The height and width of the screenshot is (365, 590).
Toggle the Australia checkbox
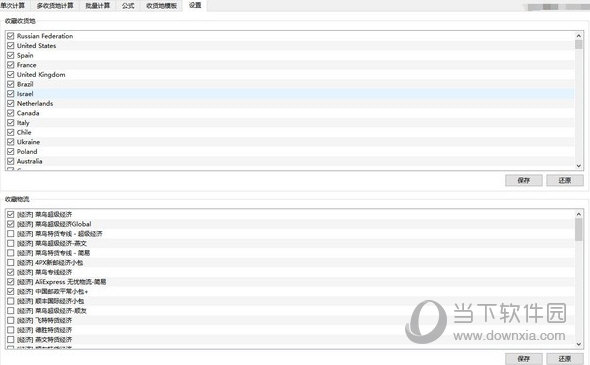point(11,161)
